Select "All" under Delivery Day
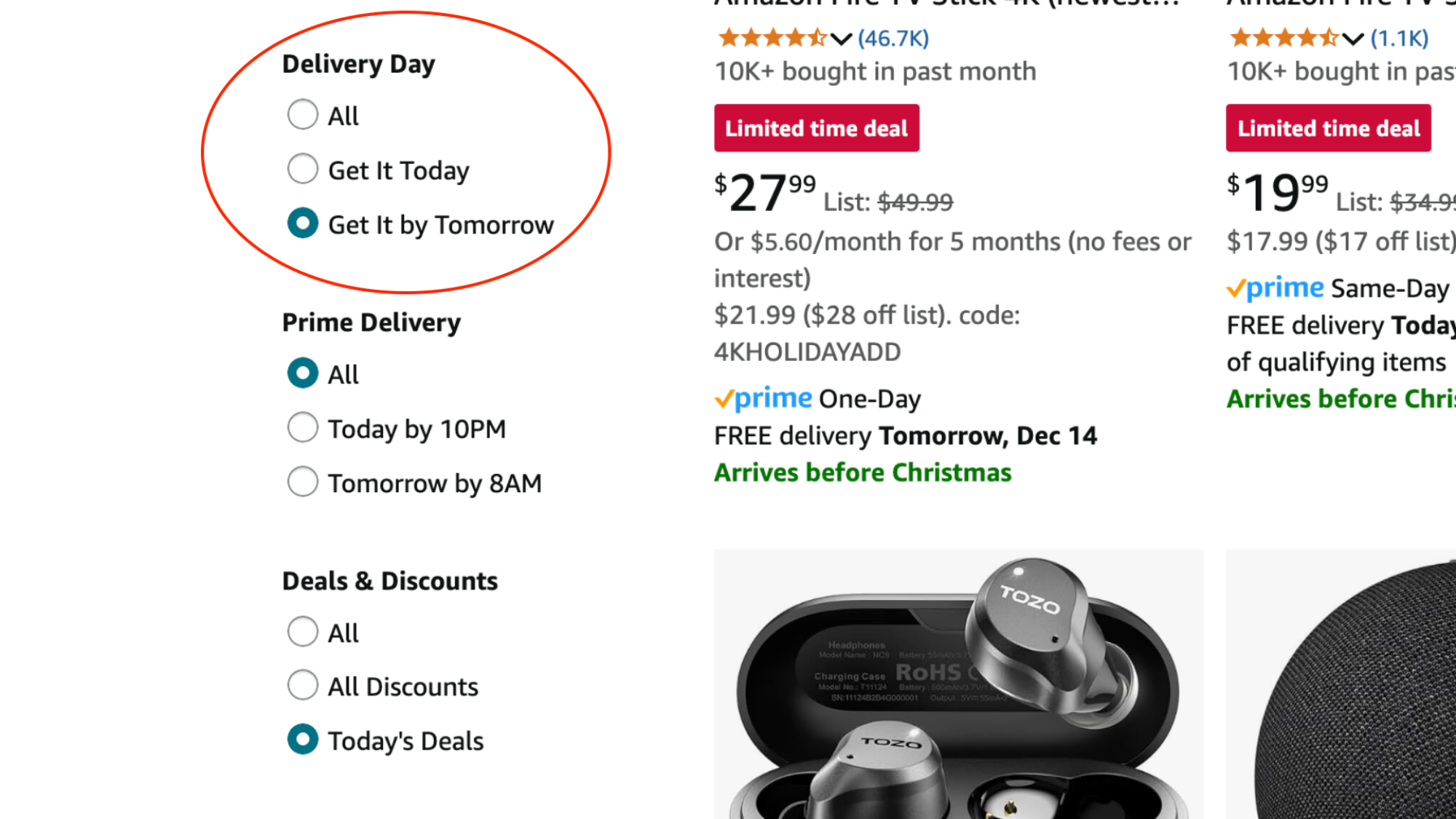The height and width of the screenshot is (819, 1456). coord(303,114)
